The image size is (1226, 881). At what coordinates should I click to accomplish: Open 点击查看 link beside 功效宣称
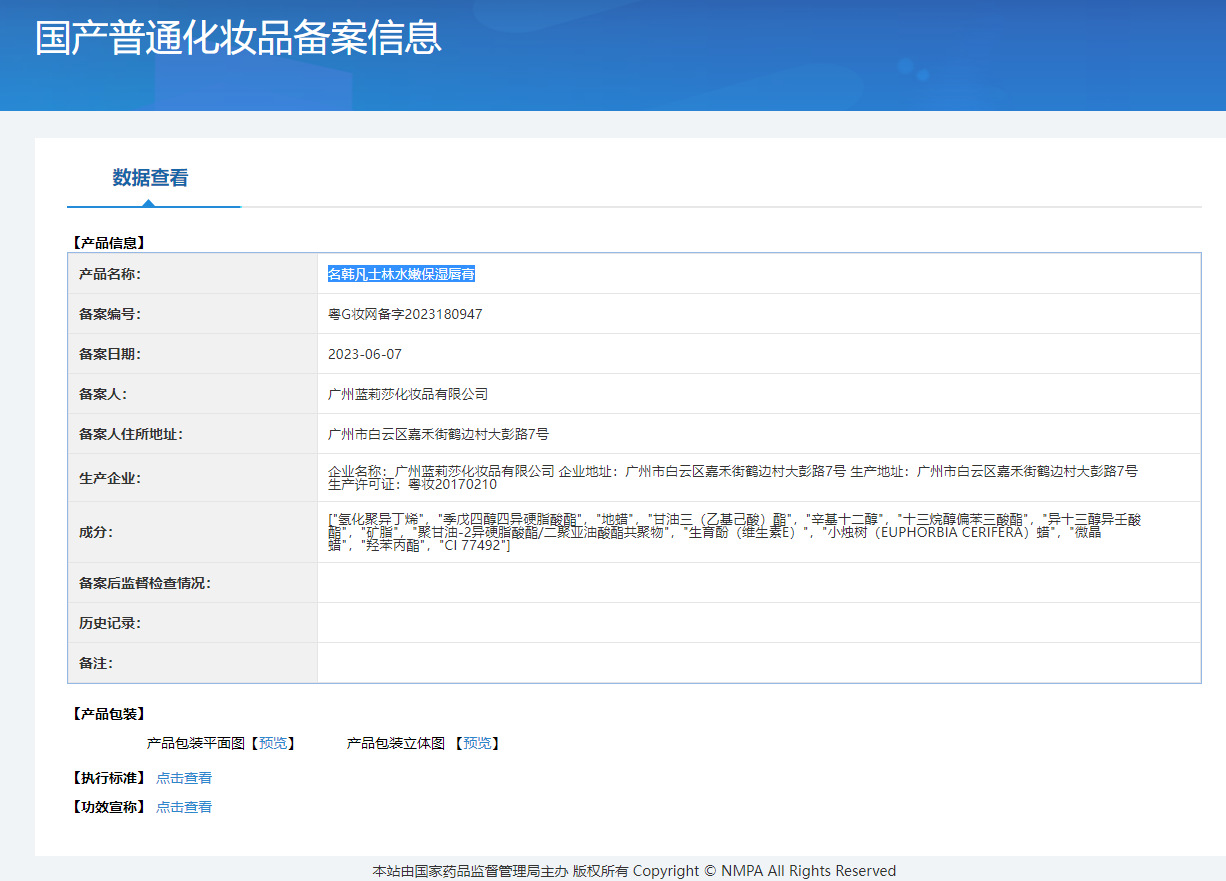[184, 807]
